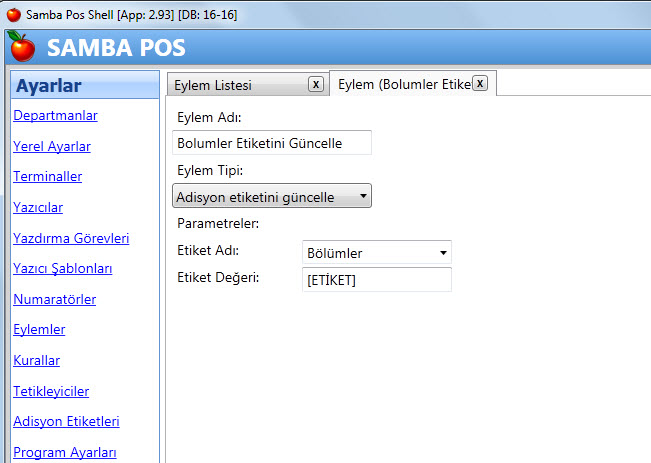Open Departmanlar settings link
This screenshot has height=463, width=651.
point(55,116)
